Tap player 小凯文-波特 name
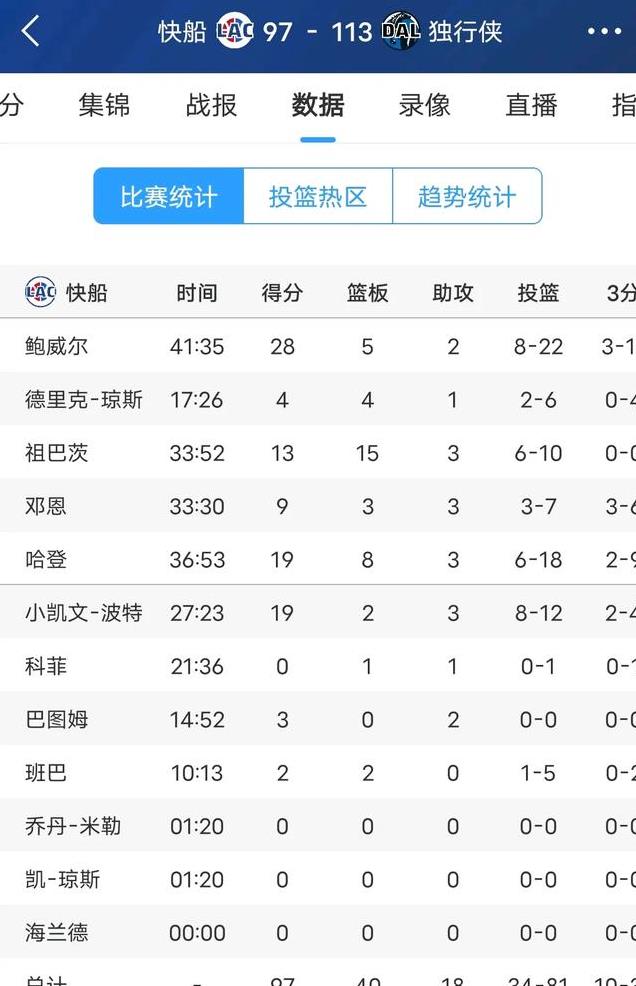Screen dimensions: 636x986 (x=84, y=612)
